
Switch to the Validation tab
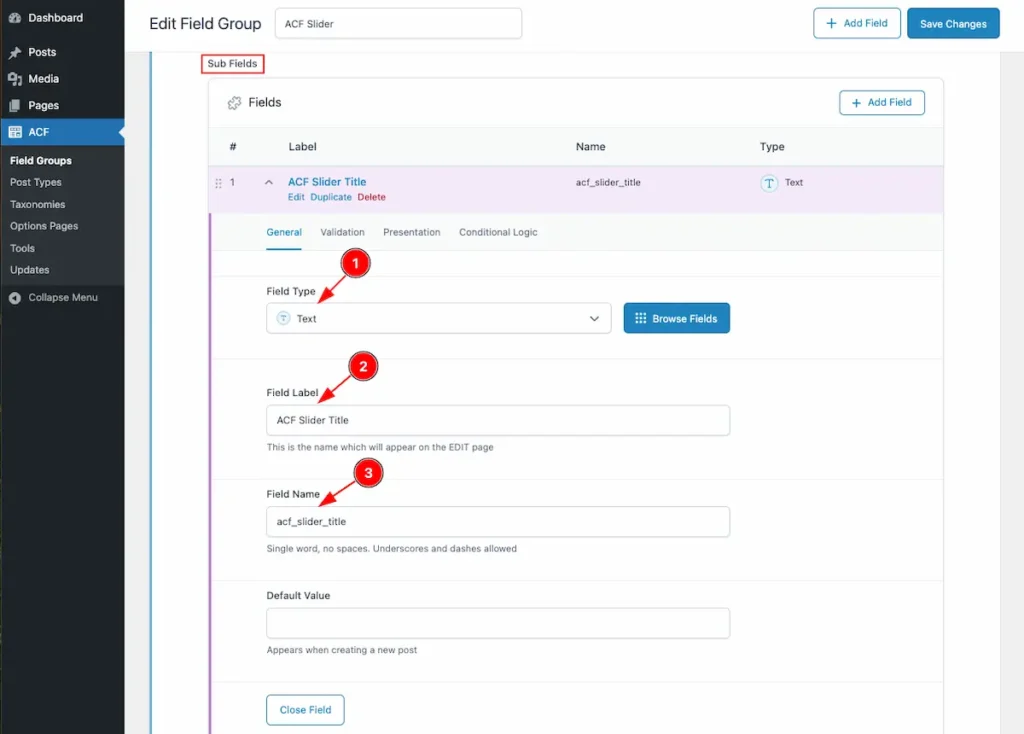(x=342, y=232)
